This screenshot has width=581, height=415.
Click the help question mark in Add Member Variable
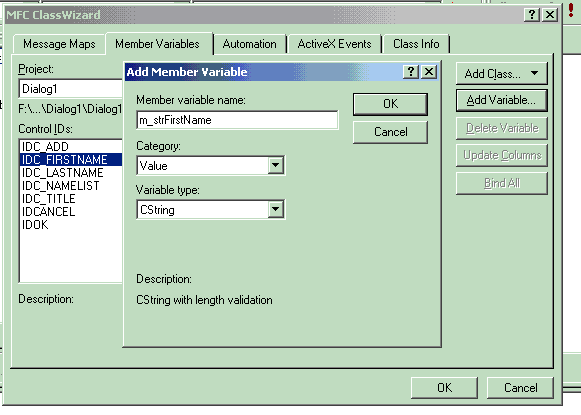click(411, 72)
